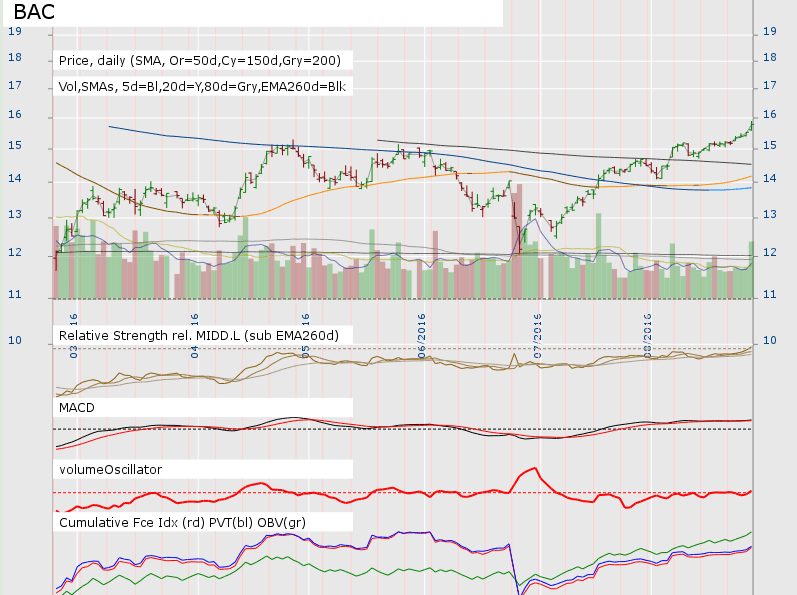This screenshot has height=595, width=797.
Task: Click price value 18 on left axis
Action: (x=15, y=57)
